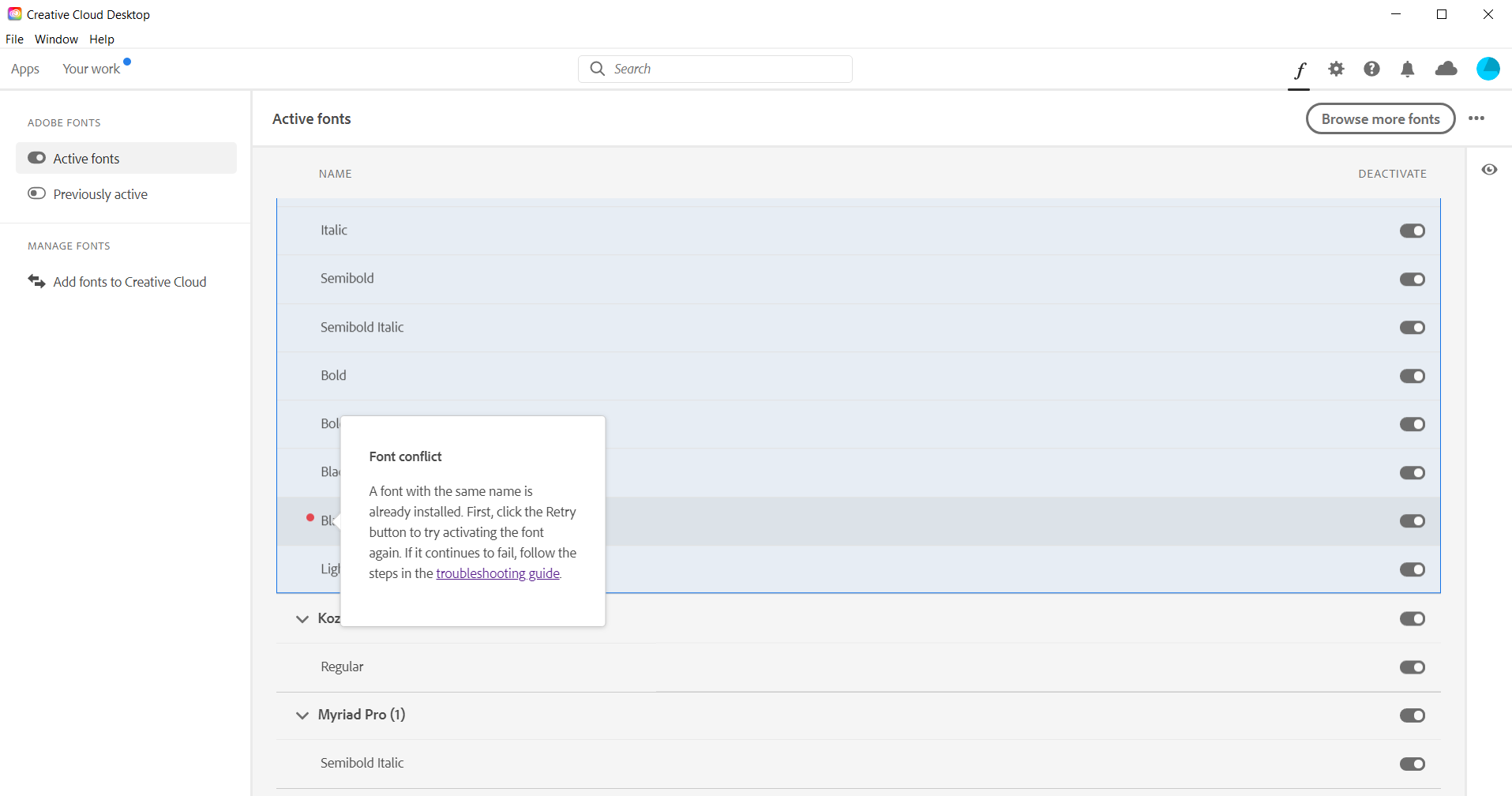Toggle the partly hidden Black row switch

click(x=1412, y=473)
